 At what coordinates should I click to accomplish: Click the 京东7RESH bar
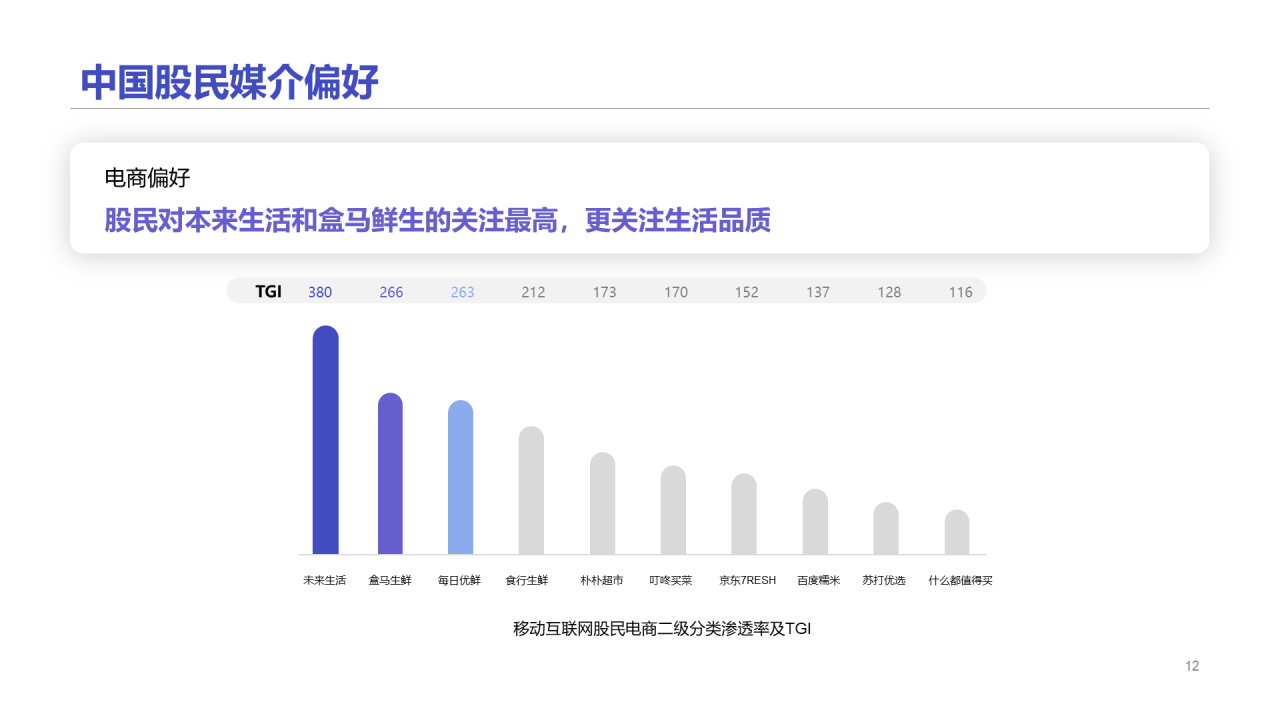[744, 514]
